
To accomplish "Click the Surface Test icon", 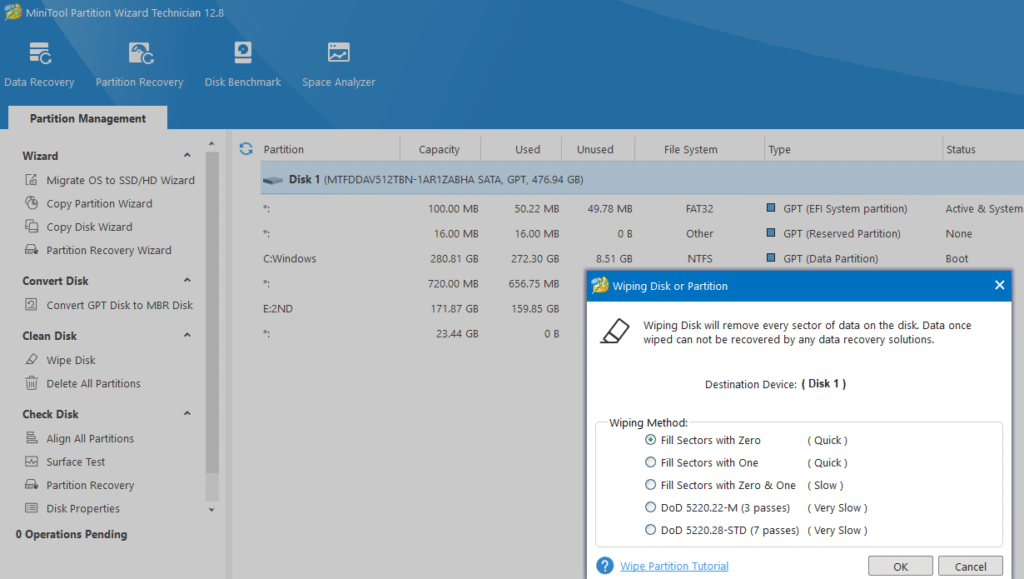I will [x=31, y=462].
